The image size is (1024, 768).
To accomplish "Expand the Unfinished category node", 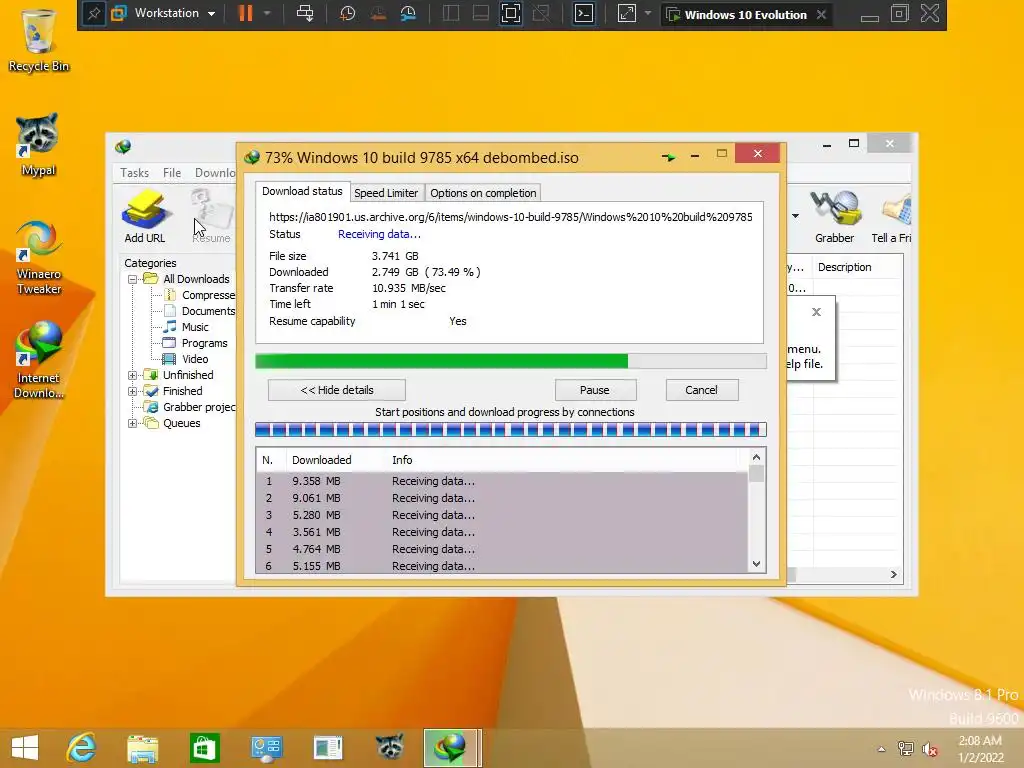I will 133,375.
